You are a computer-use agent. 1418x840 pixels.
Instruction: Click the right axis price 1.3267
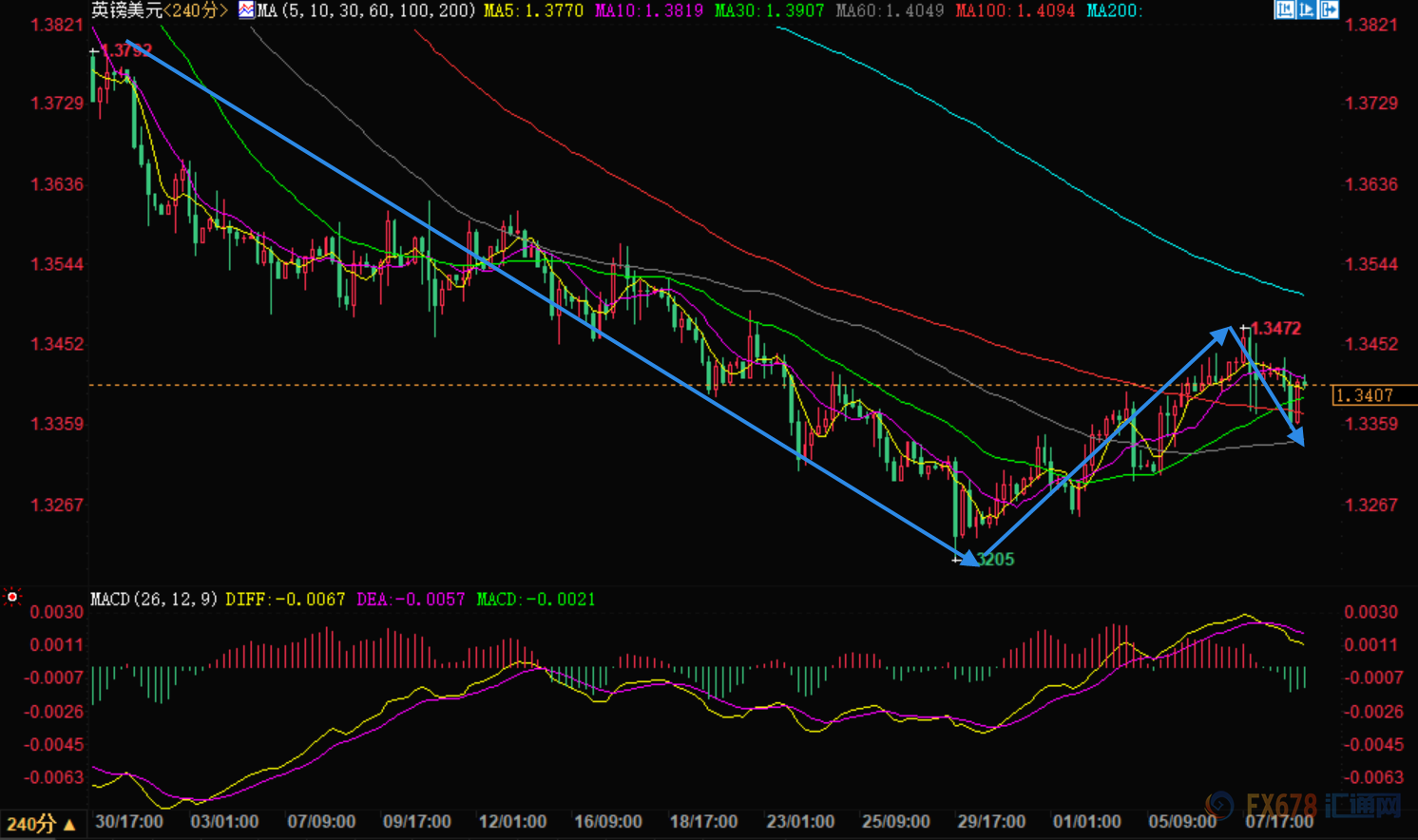coord(1371,505)
